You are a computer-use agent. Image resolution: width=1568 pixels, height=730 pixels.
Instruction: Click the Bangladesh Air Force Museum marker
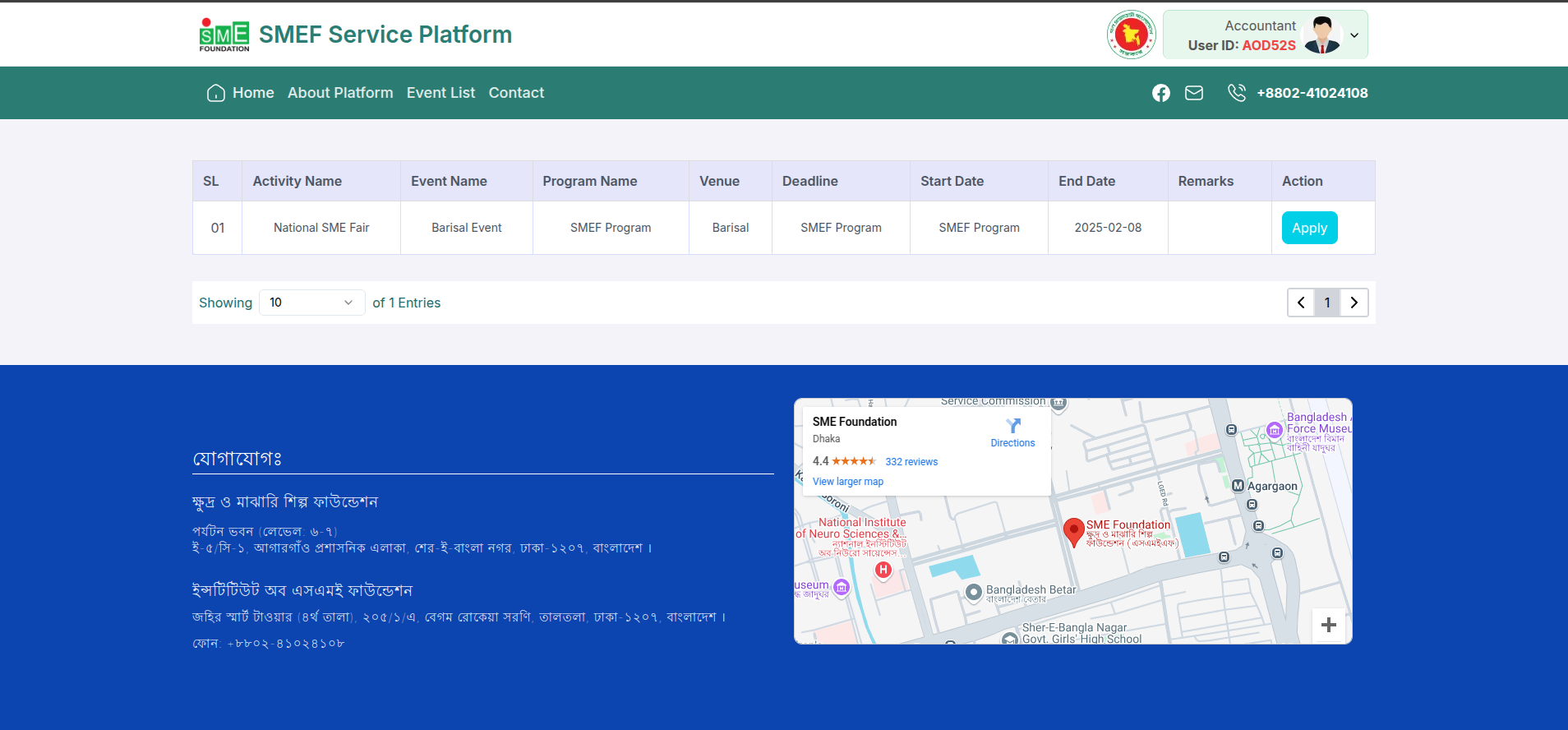pos(1275,430)
